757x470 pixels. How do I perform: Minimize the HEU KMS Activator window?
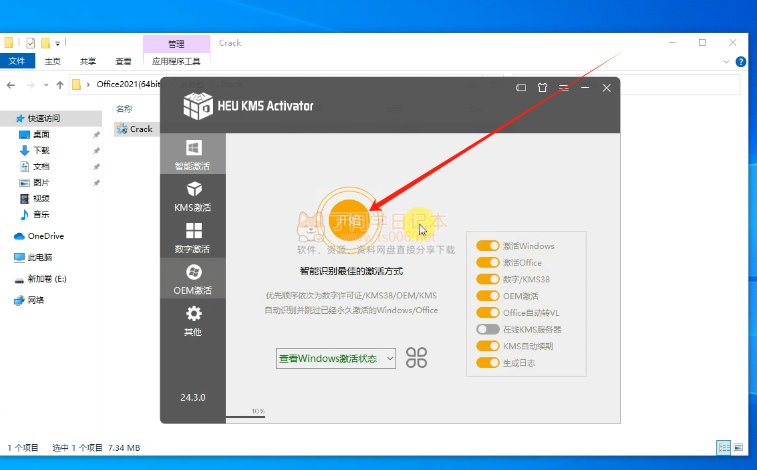coord(585,88)
